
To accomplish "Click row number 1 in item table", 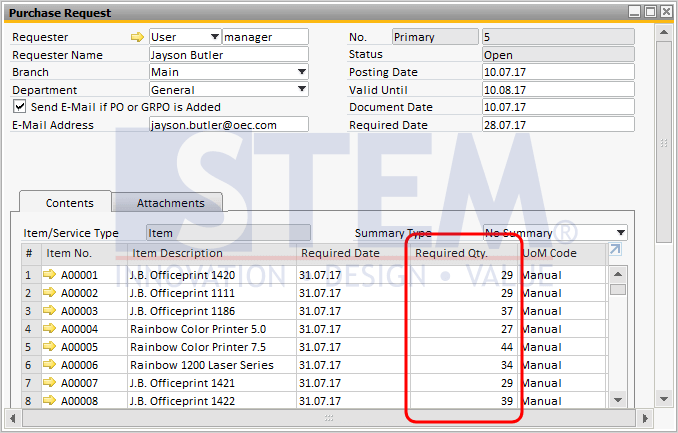I will [x=31, y=275].
